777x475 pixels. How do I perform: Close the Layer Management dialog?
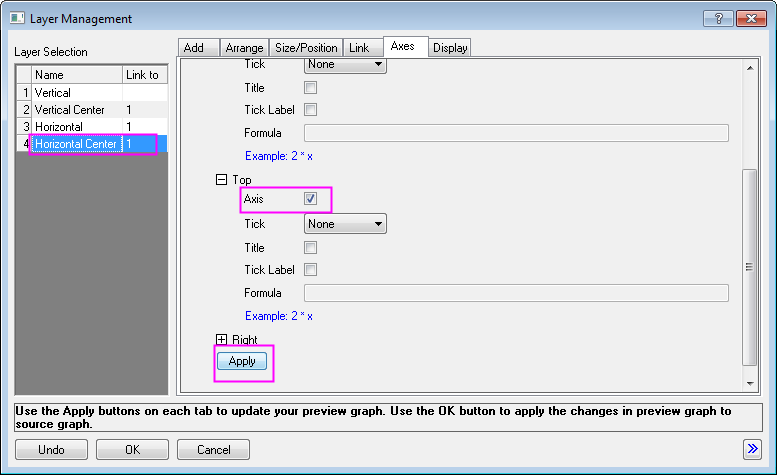pos(750,18)
